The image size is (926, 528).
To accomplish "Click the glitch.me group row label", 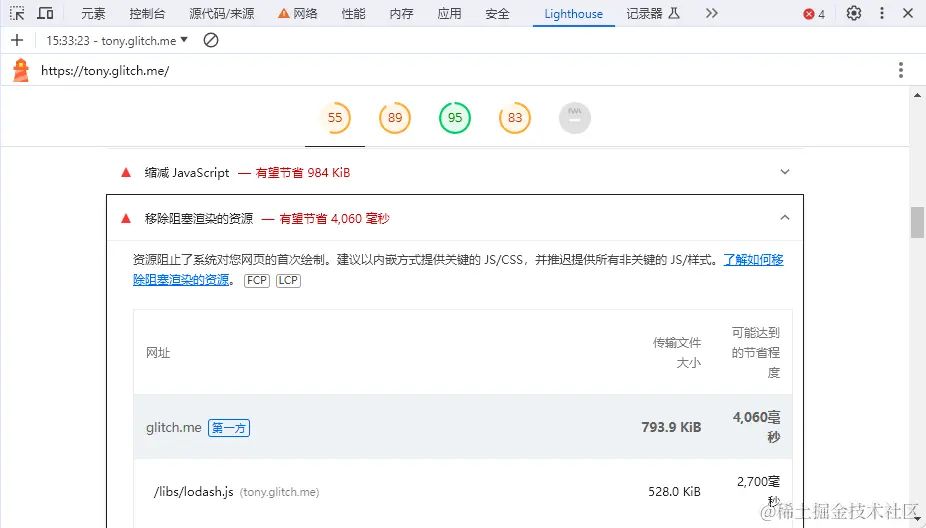I will [174, 428].
